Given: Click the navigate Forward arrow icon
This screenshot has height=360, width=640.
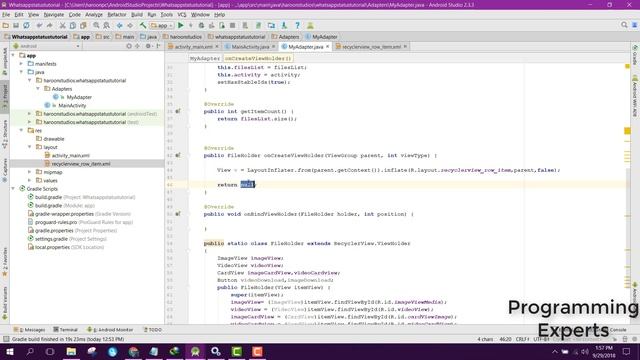Looking at the screenshot, I should click(130, 25).
